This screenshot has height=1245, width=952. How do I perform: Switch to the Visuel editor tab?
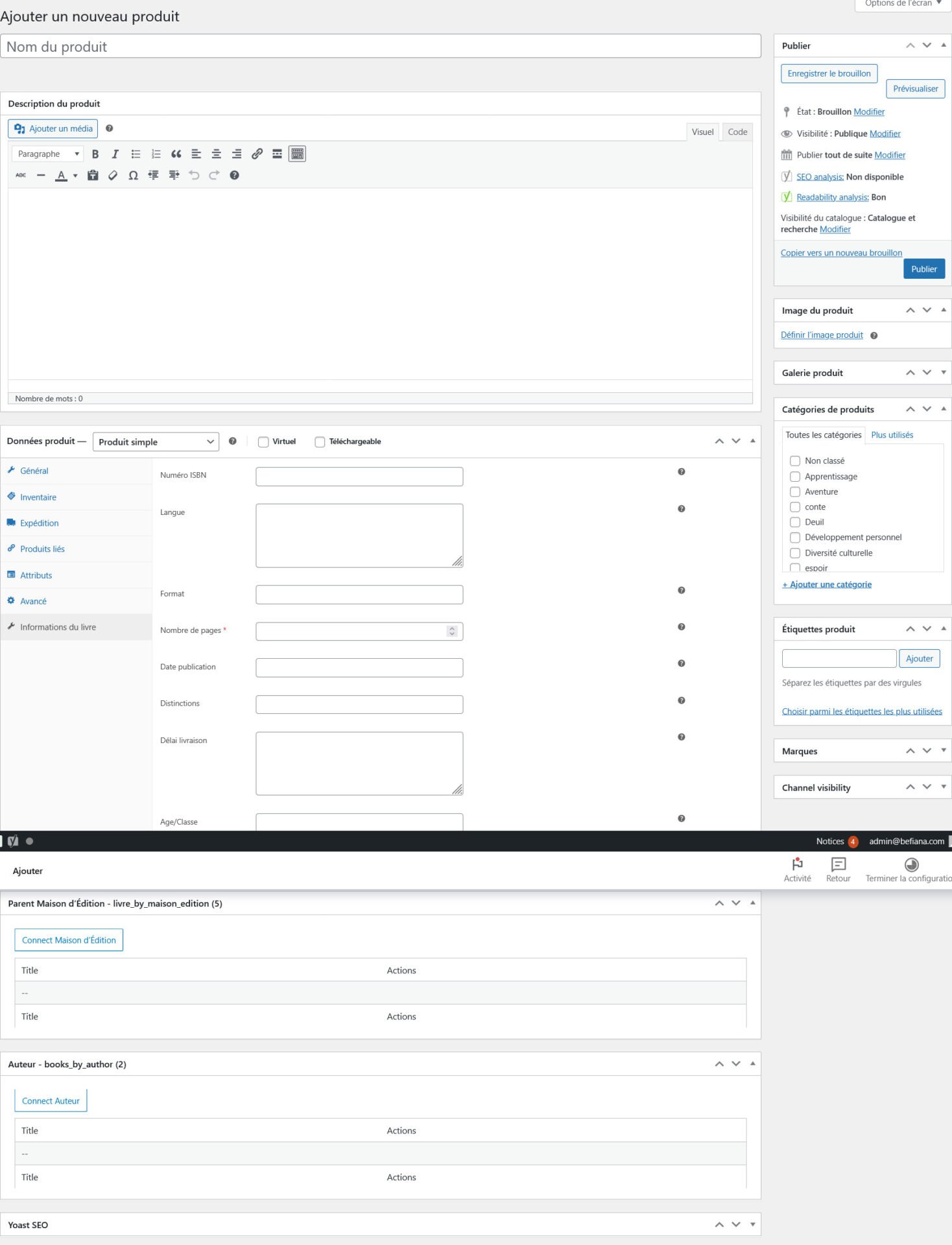coord(702,132)
